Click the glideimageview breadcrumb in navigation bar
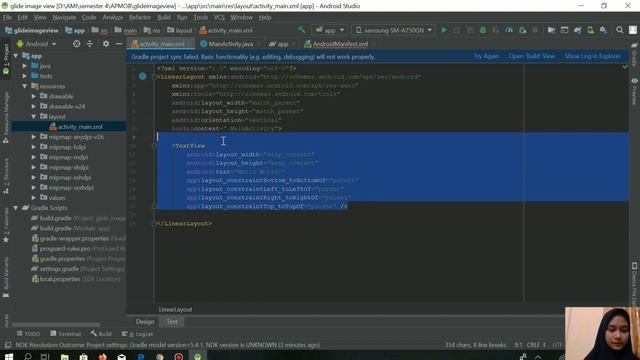Image resolution: width=640 pixels, height=360 pixels. 32,30
